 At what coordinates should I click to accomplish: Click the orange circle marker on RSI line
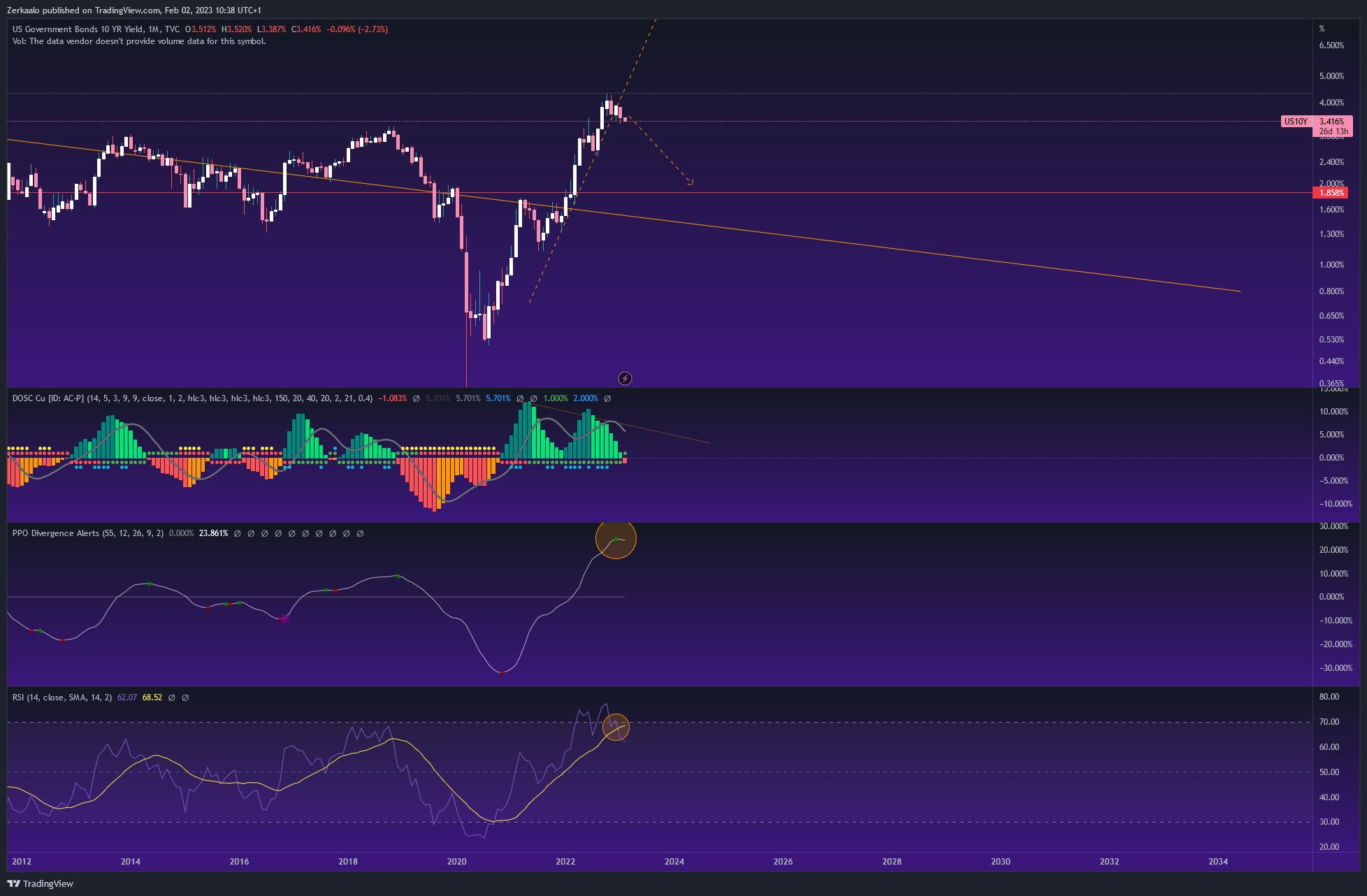coord(616,728)
